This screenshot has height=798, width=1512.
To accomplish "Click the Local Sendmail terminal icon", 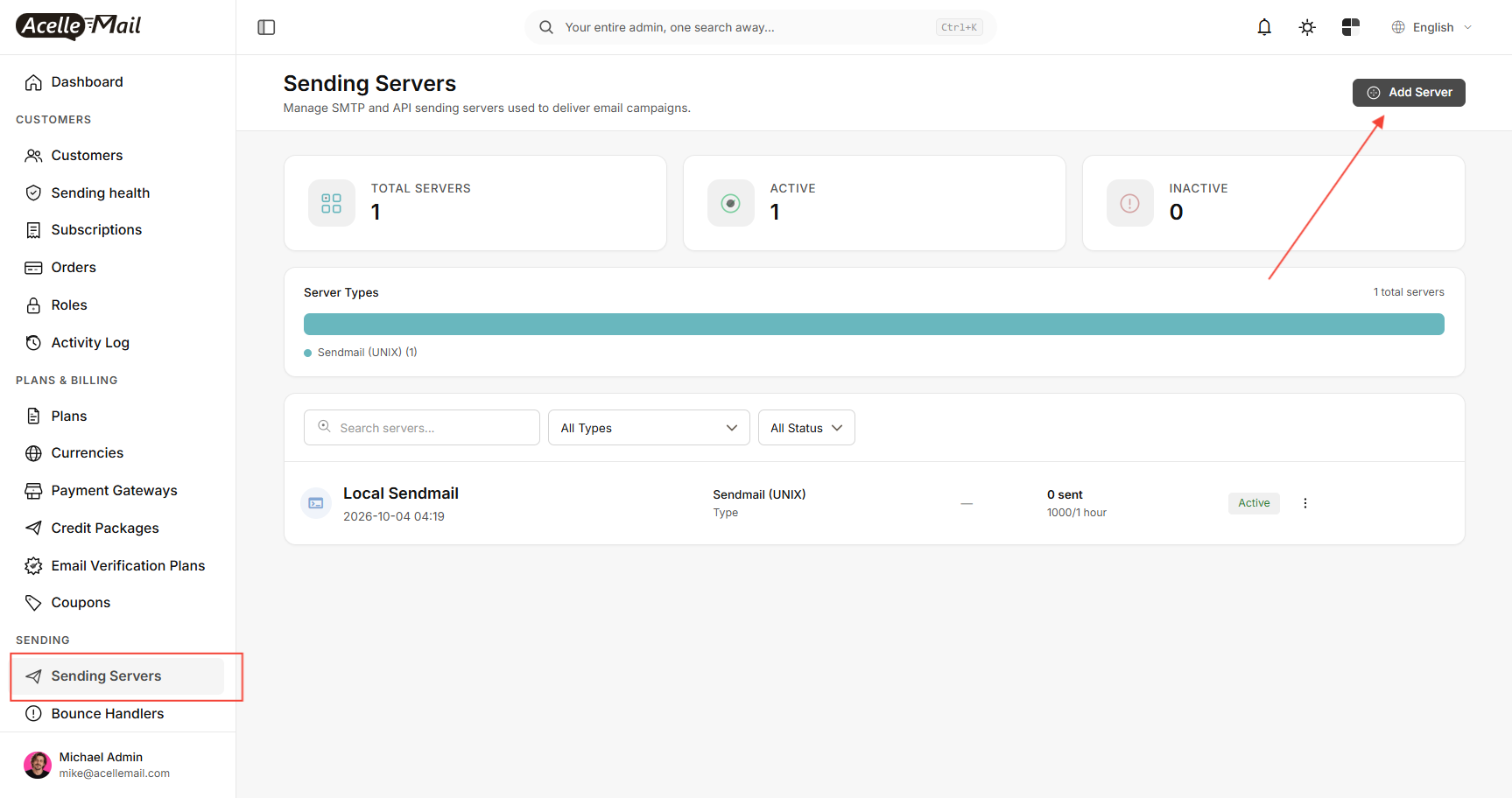I will pyautogui.click(x=316, y=503).
